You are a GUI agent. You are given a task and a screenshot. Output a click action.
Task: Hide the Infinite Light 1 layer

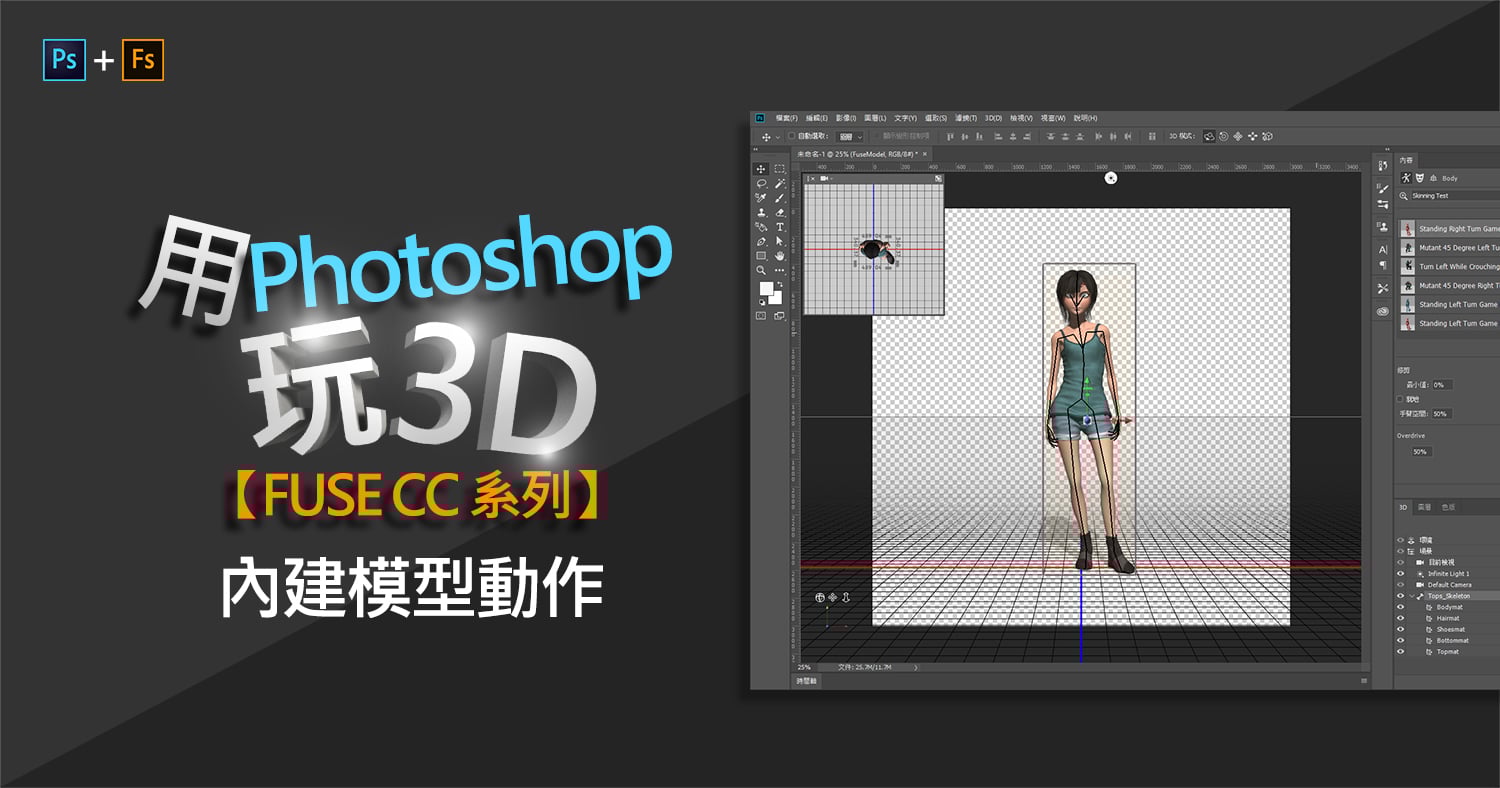coord(1400,574)
